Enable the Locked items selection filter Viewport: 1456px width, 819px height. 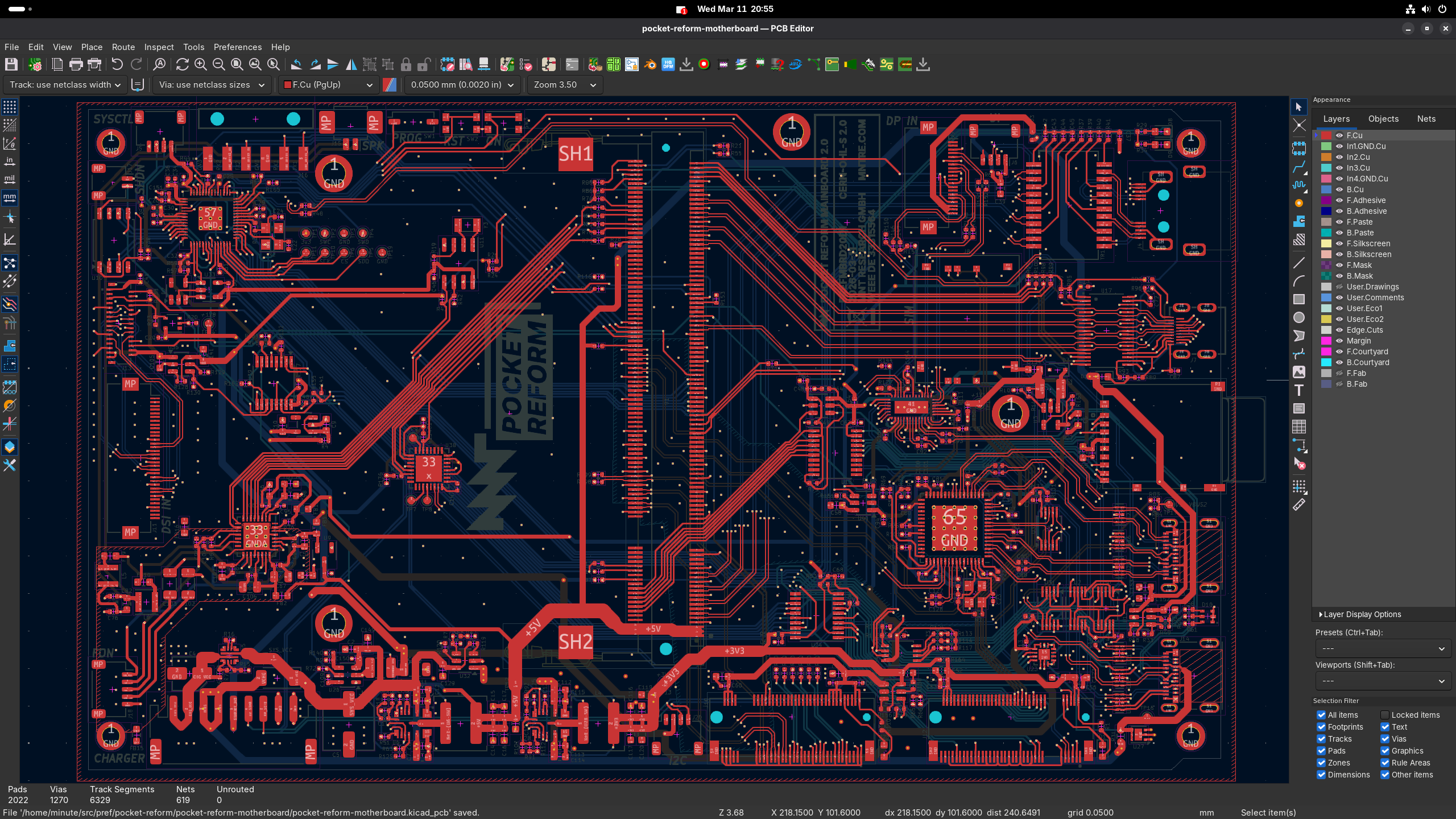click(1385, 715)
